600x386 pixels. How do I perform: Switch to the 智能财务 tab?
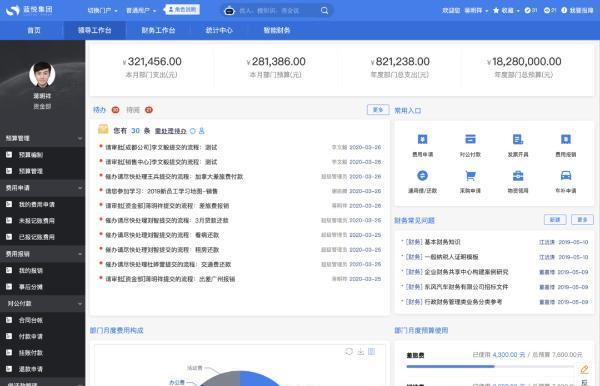pos(277,30)
